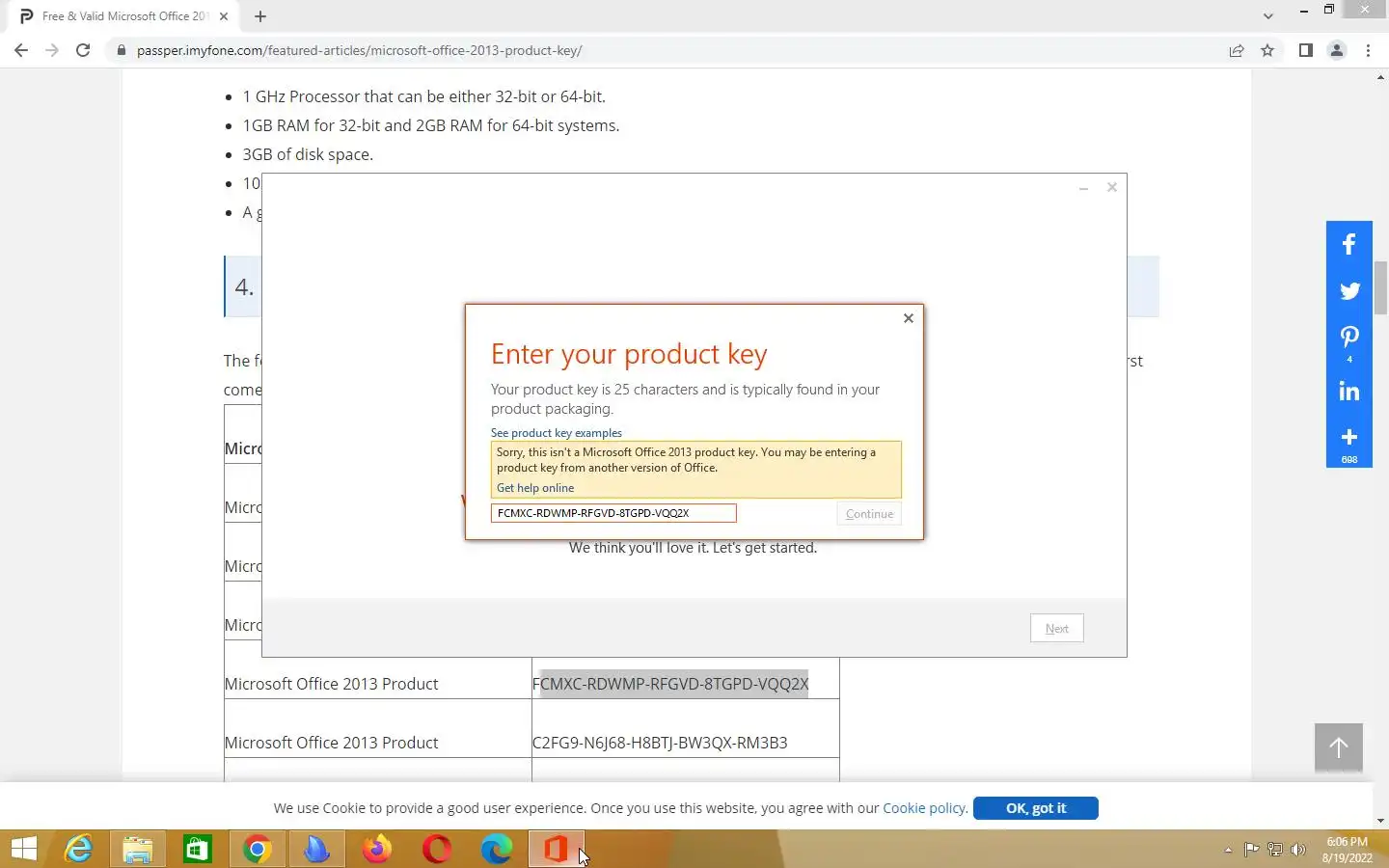The image size is (1389, 868).
Task: Share on Twitter
Action: [x=1349, y=290]
